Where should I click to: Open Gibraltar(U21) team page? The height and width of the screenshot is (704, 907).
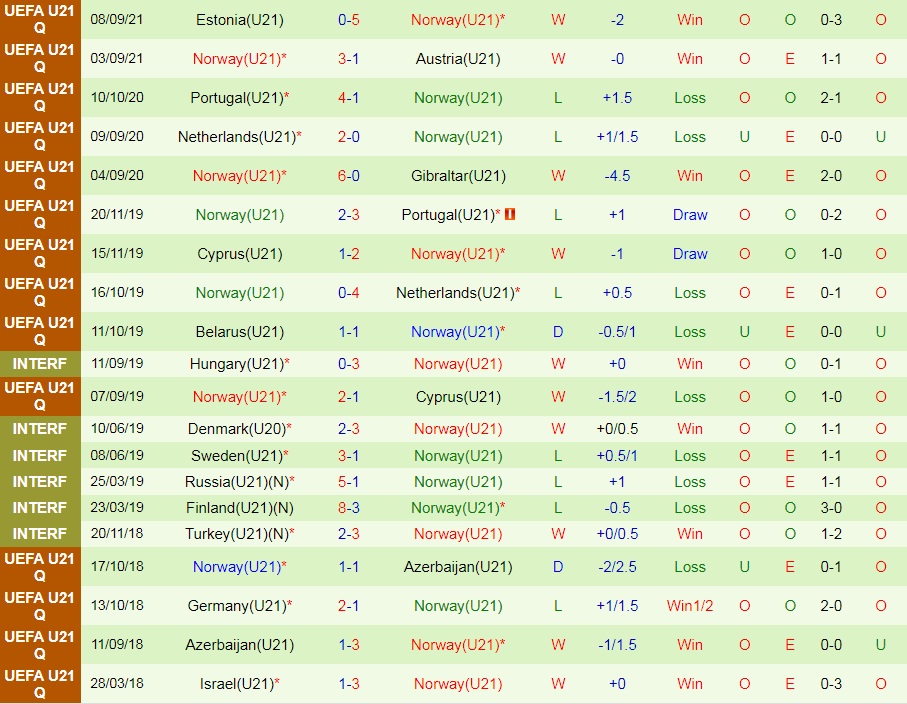(x=458, y=176)
